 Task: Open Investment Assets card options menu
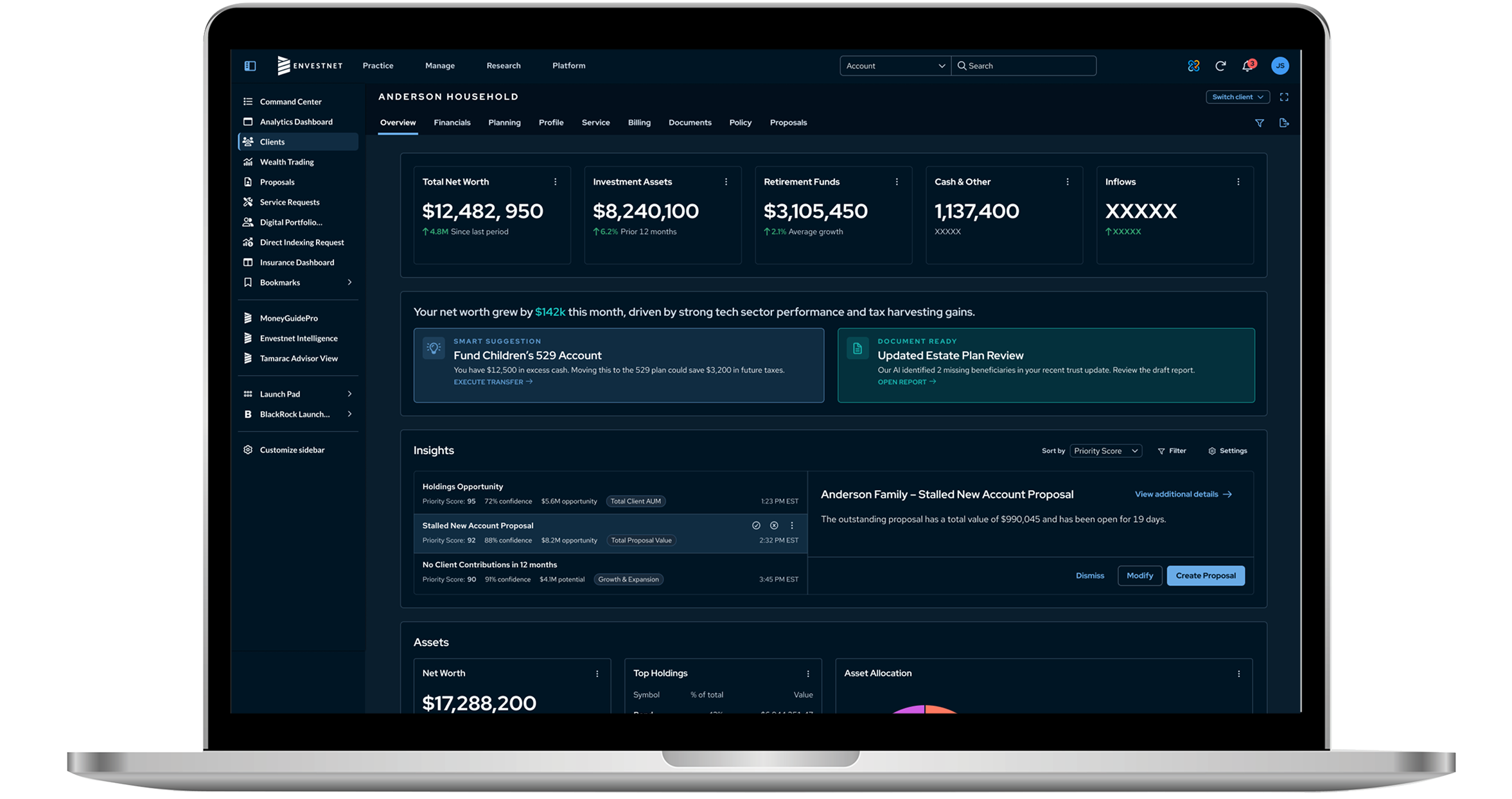(726, 182)
